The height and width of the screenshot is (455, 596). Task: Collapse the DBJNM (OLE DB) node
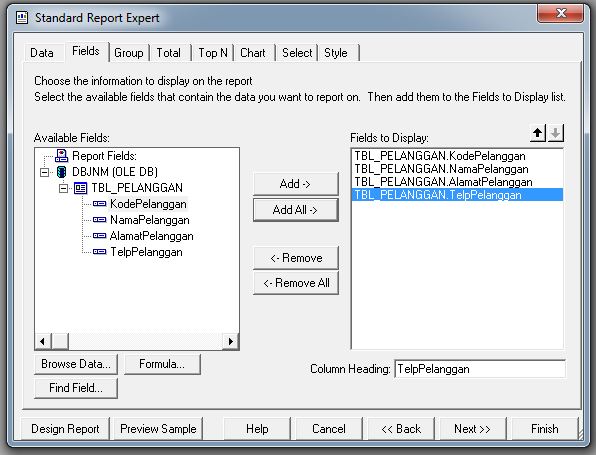tap(44, 172)
